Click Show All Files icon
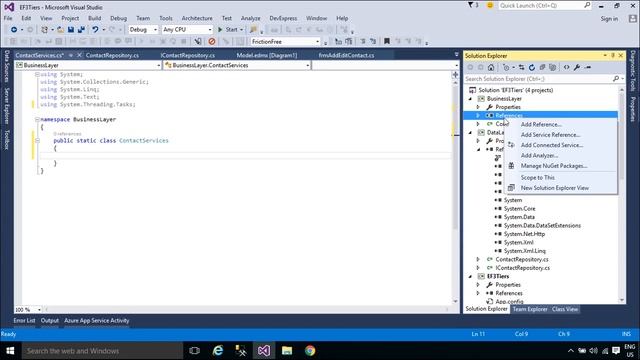This screenshot has height=360, width=640. tap(553, 67)
